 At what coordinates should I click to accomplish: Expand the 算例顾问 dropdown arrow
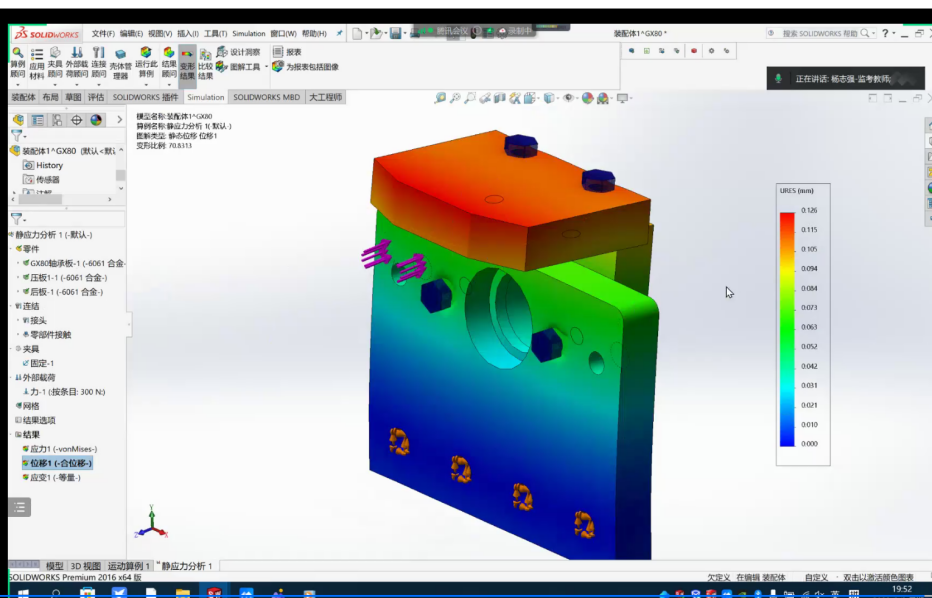tap(17, 83)
